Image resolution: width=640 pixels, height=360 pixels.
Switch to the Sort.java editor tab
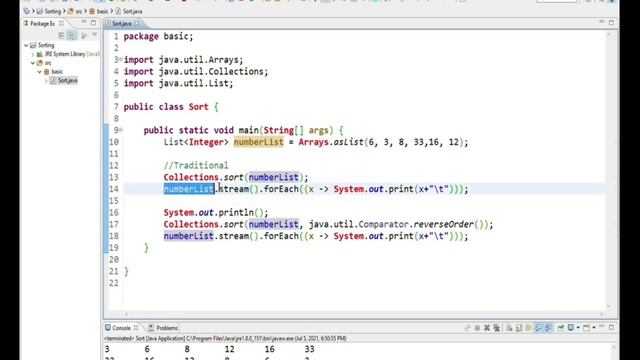pos(121,24)
